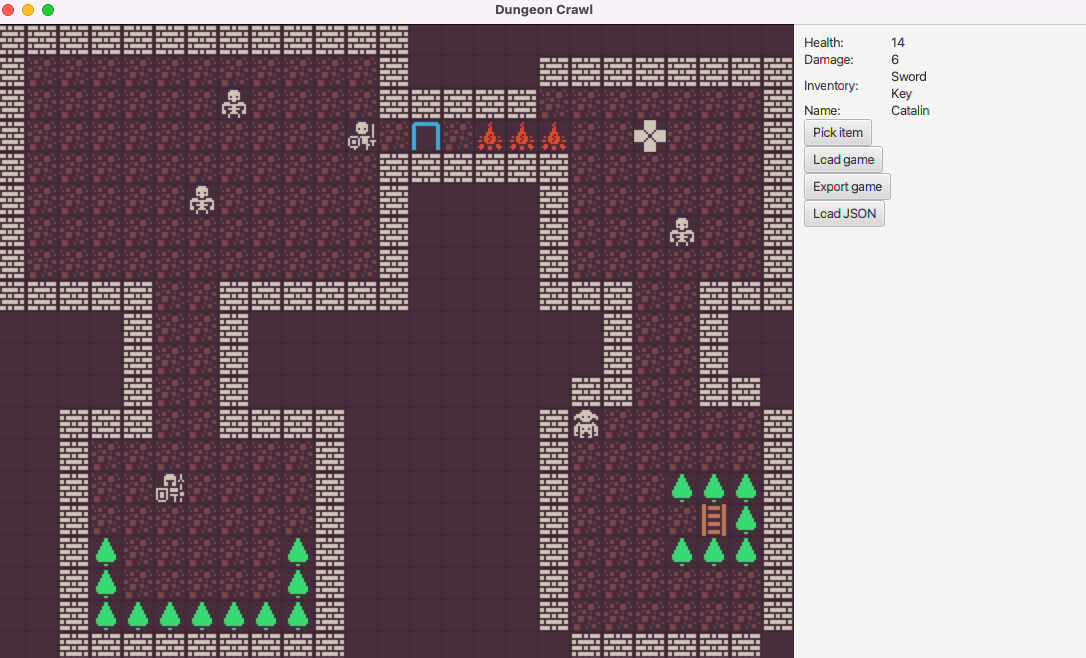Click the Load game button
1086x658 pixels.
click(x=843, y=159)
